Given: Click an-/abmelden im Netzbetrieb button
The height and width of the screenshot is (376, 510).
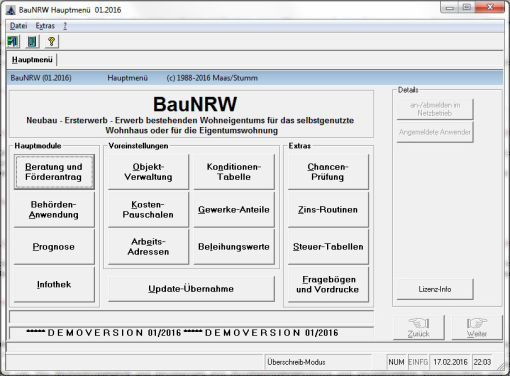Looking at the screenshot, I should coord(435,109).
